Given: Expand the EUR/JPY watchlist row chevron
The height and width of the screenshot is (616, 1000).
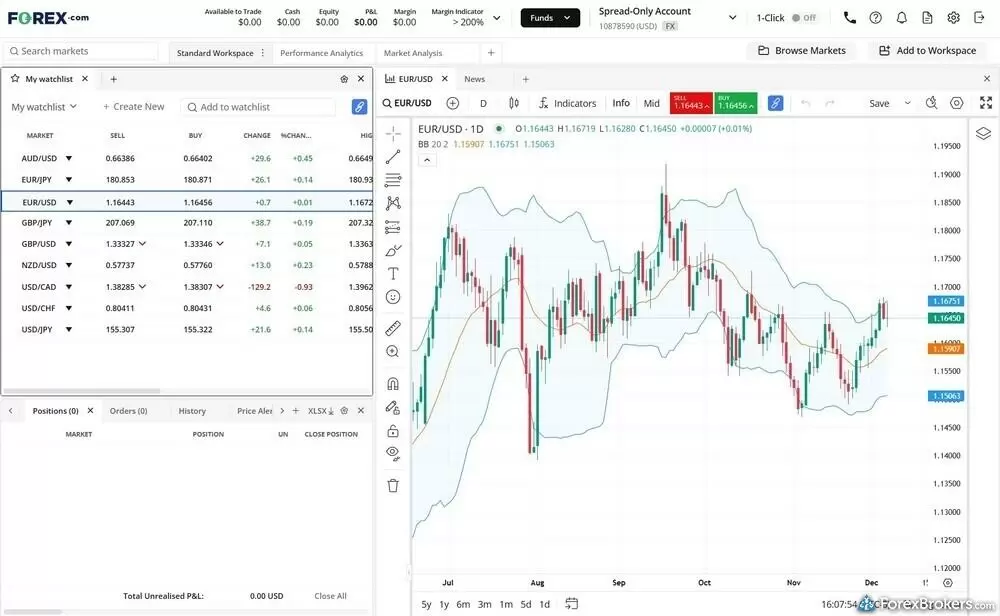Looking at the screenshot, I should pyautogui.click(x=68, y=179).
